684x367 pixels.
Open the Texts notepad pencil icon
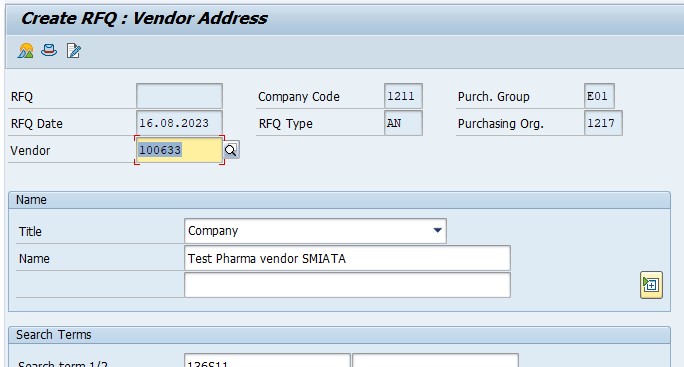click(x=73, y=51)
